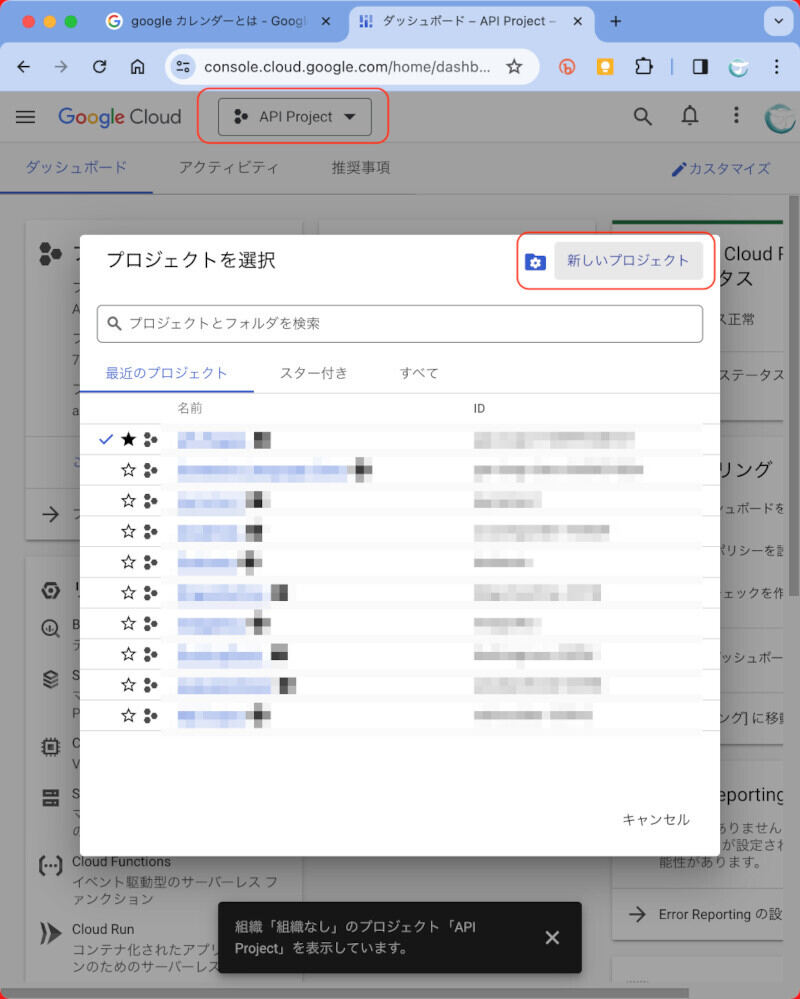This screenshot has width=800, height=999.
Task: Open the three-dot more options menu
Action: tap(736, 116)
